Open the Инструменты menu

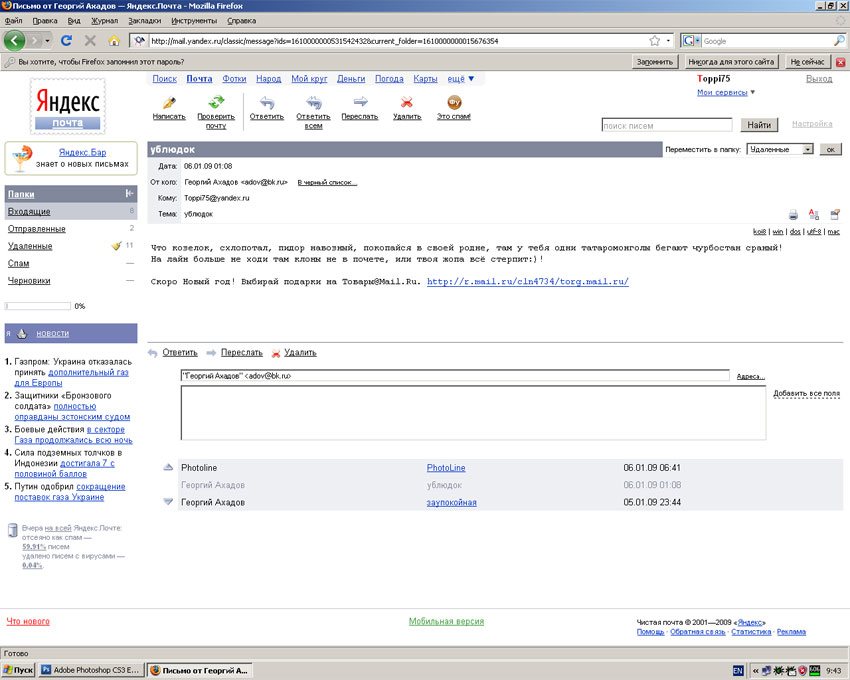click(x=194, y=21)
